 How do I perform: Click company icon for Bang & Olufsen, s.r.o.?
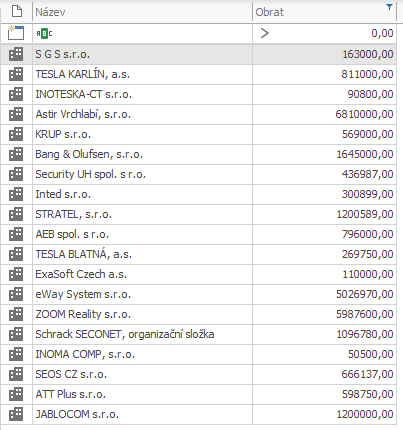tap(16, 154)
